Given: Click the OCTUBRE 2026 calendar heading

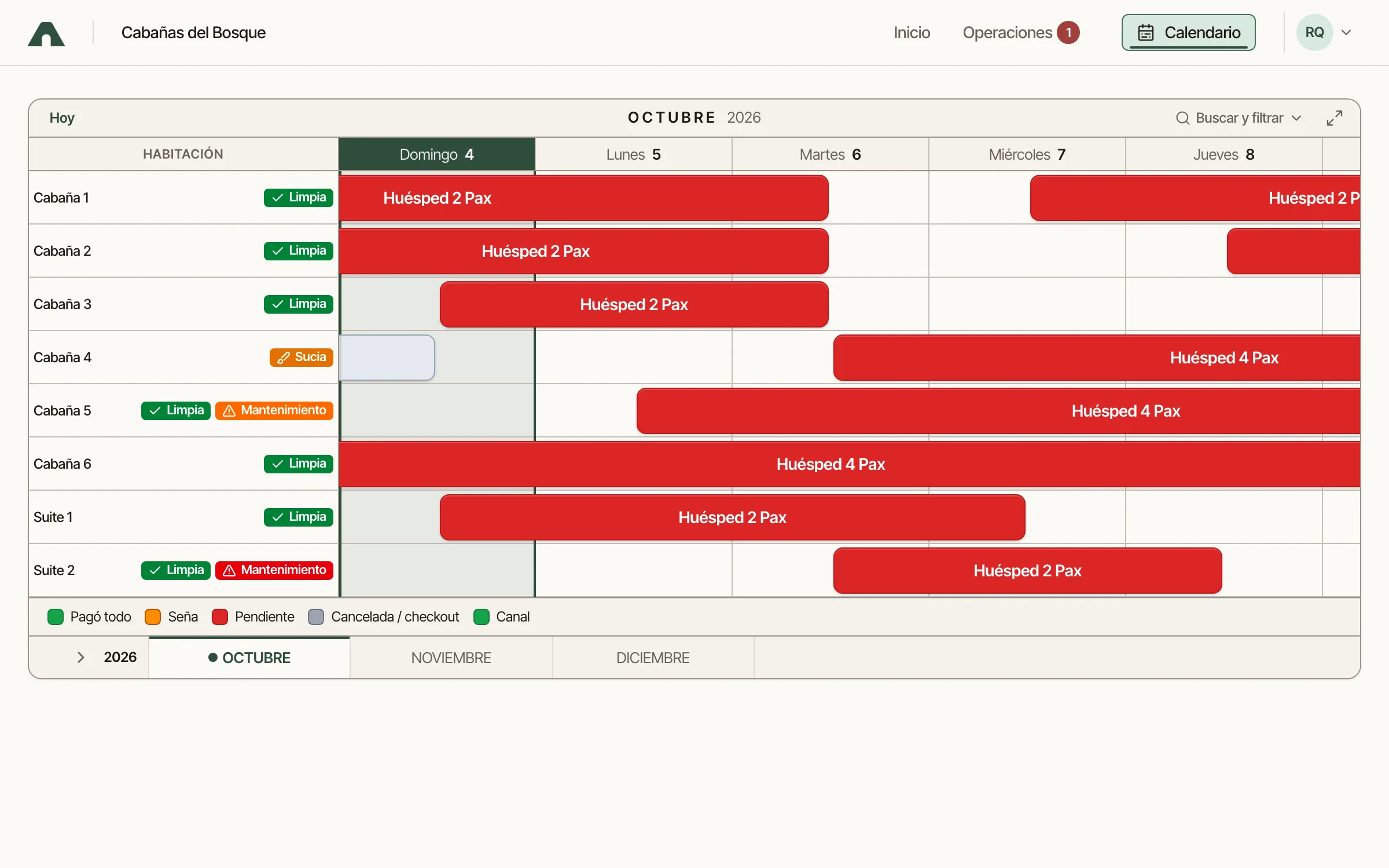Looking at the screenshot, I should click(x=694, y=118).
